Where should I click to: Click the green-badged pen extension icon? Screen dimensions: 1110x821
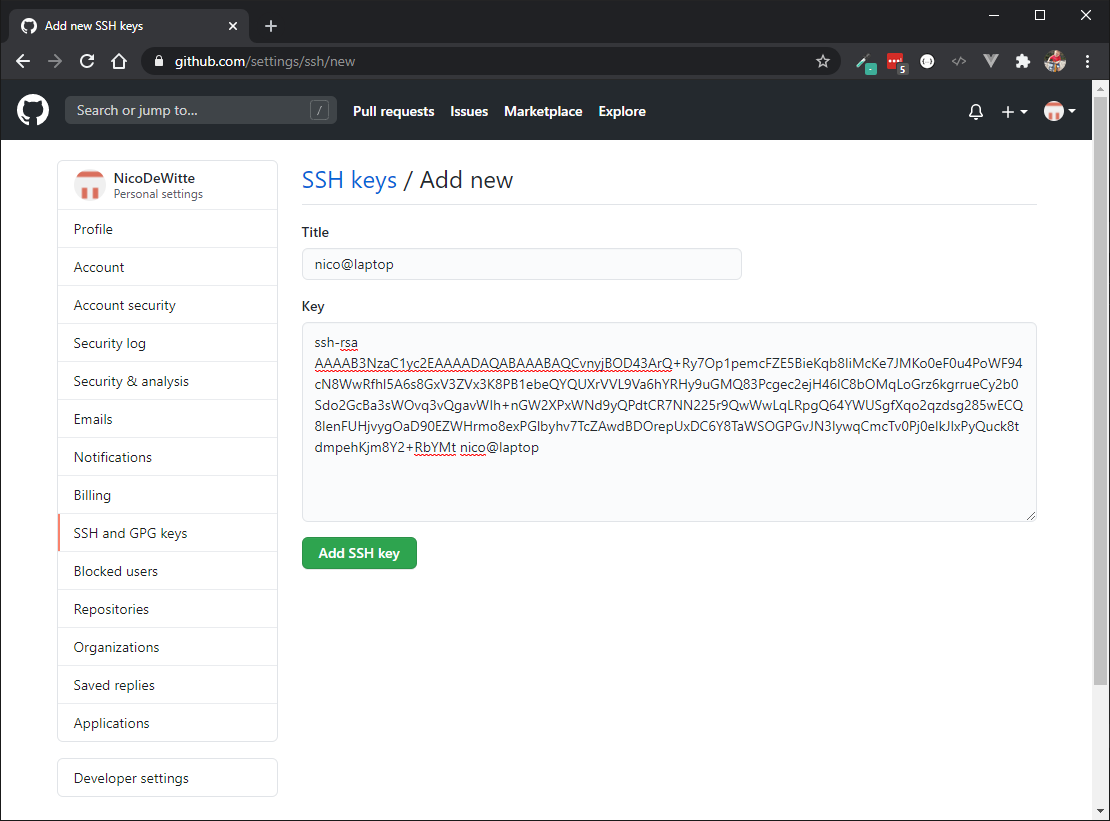[865, 63]
